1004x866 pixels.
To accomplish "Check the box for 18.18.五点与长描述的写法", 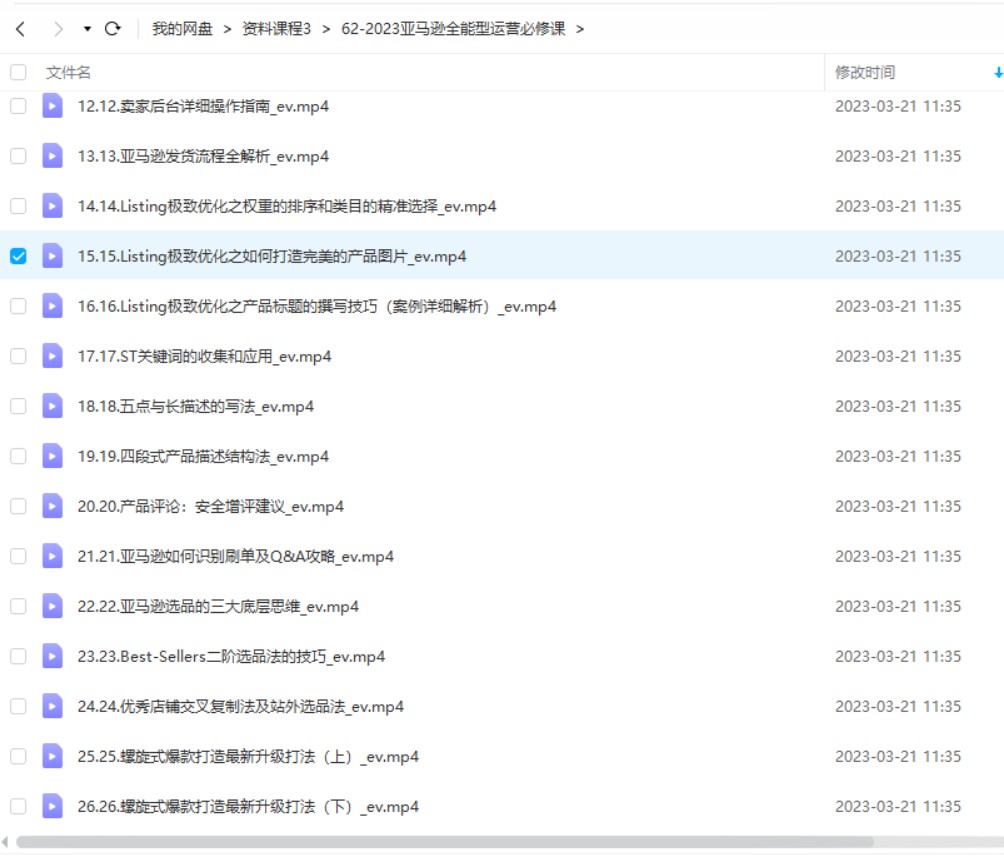I will (x=19, y=406).
